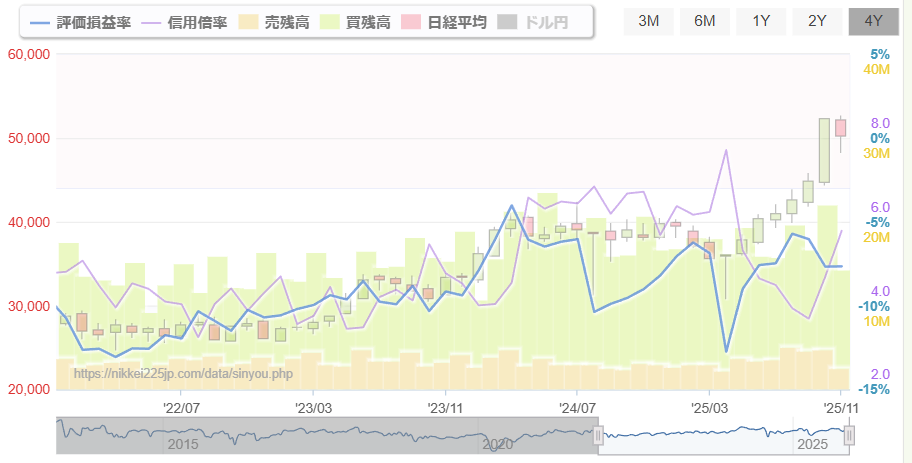
Task: Click the '24/07 x-axis date label
Action: [577, 407]
